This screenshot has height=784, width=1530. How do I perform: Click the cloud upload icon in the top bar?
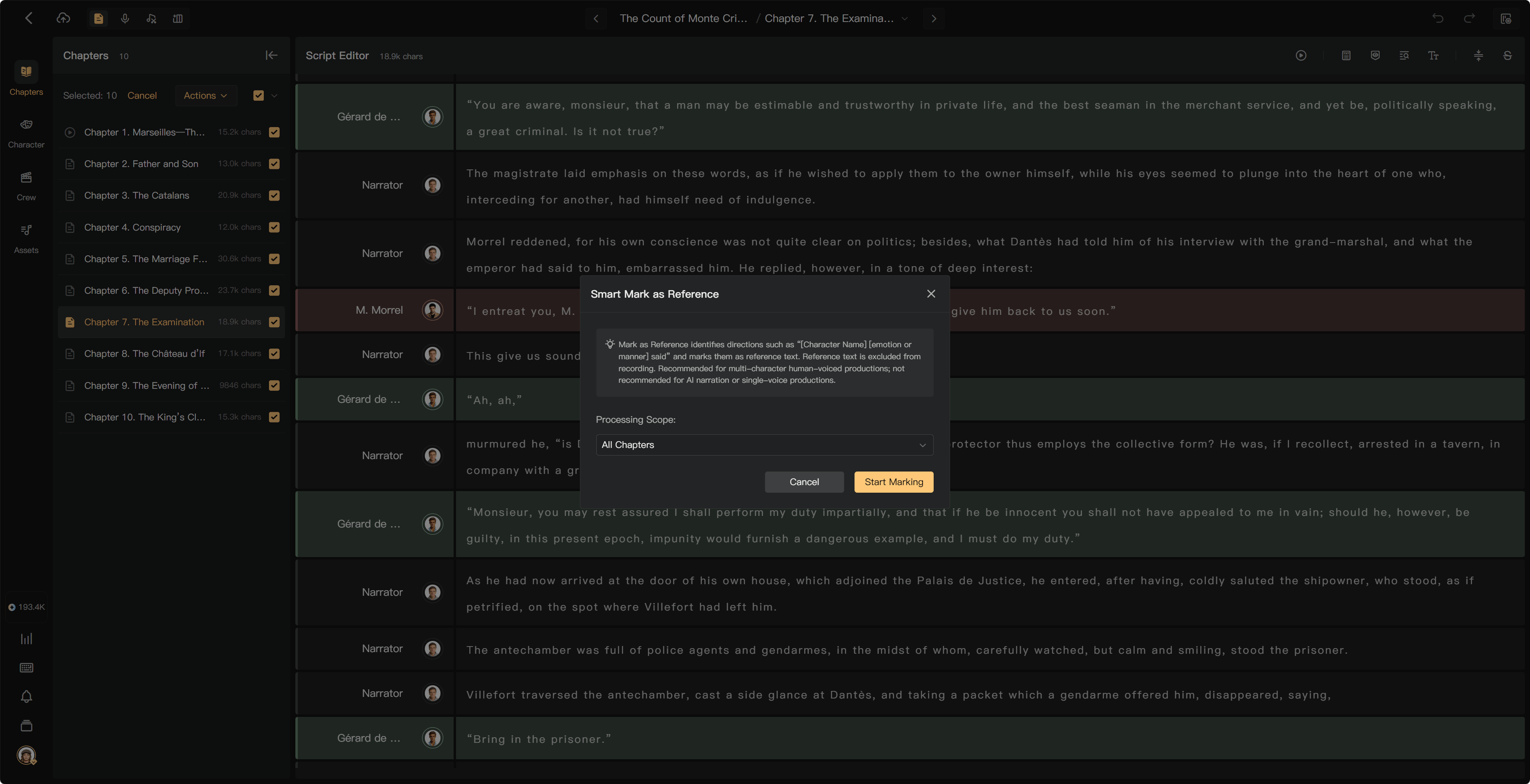tap(63, 18)
